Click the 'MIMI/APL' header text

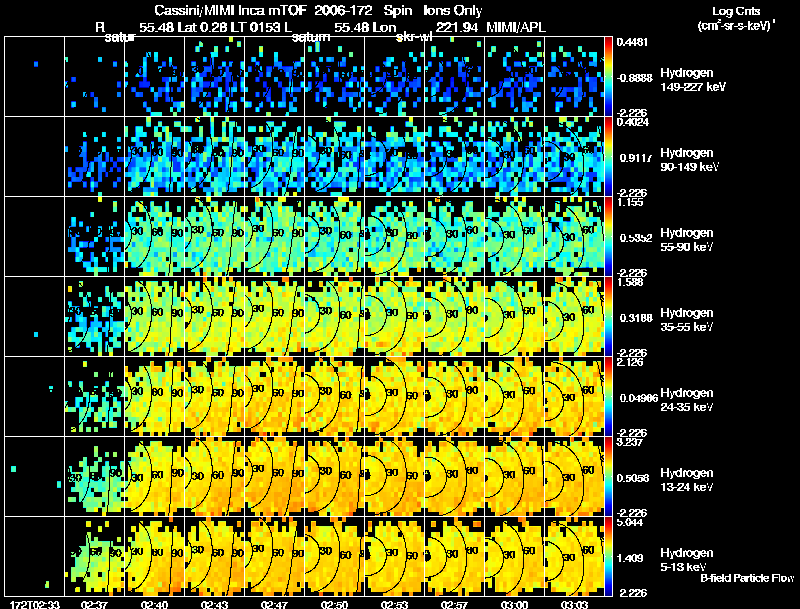pyautogui.click(x=515, y=28)
